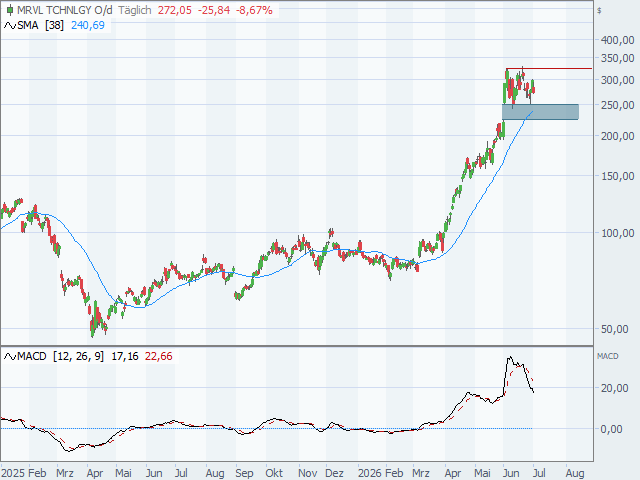Click the MACD value 17,16
Viewport: 640px width, 480px height.
(x=125, y=356)
